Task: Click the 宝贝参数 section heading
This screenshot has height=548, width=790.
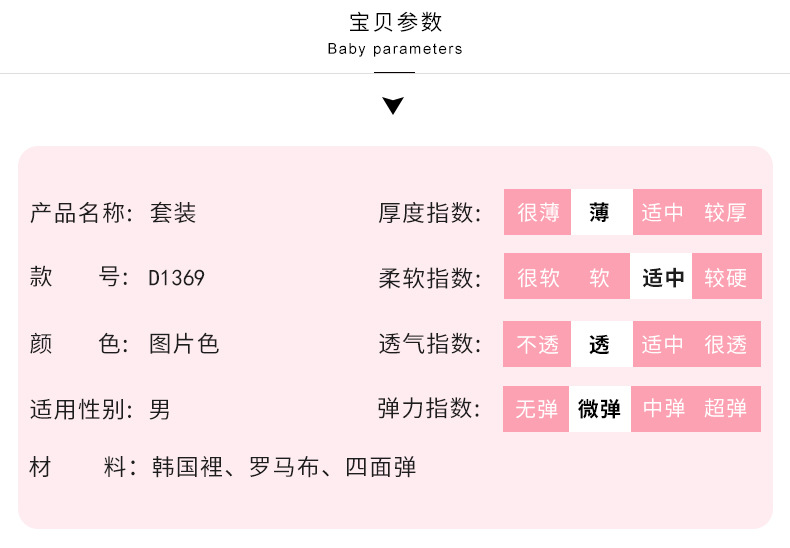Action: pyautogui.click(x=395, y=23)
